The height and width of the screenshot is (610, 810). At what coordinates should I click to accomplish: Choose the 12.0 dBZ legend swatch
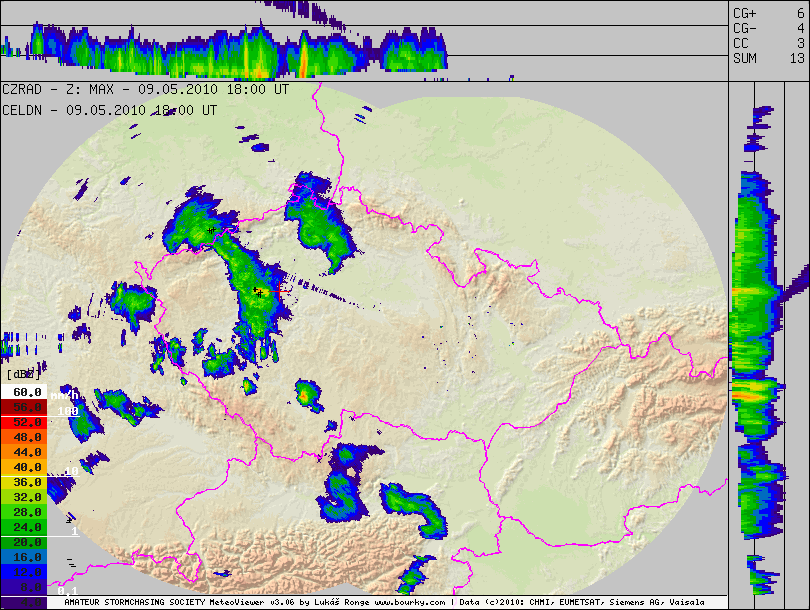tap(24, 572)
